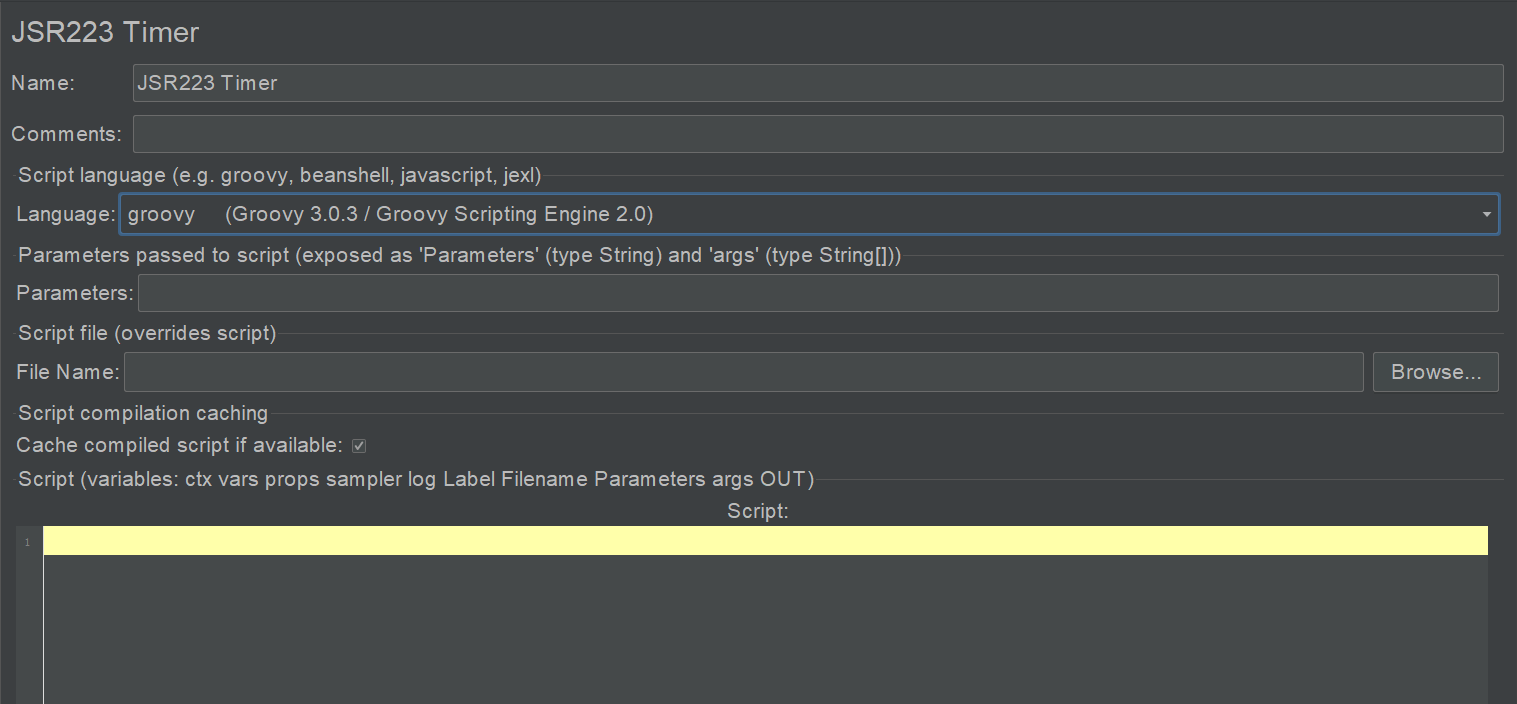The image size is (1517, 704).
Task: Click the "Name:" label
Action: click(x=43, y=83)
